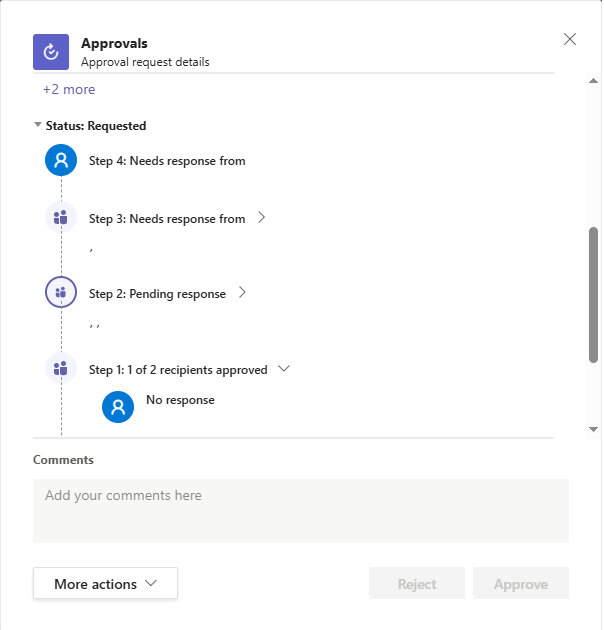Click the Reject button
The image size is (604, 630).
[x=418, y=585]
